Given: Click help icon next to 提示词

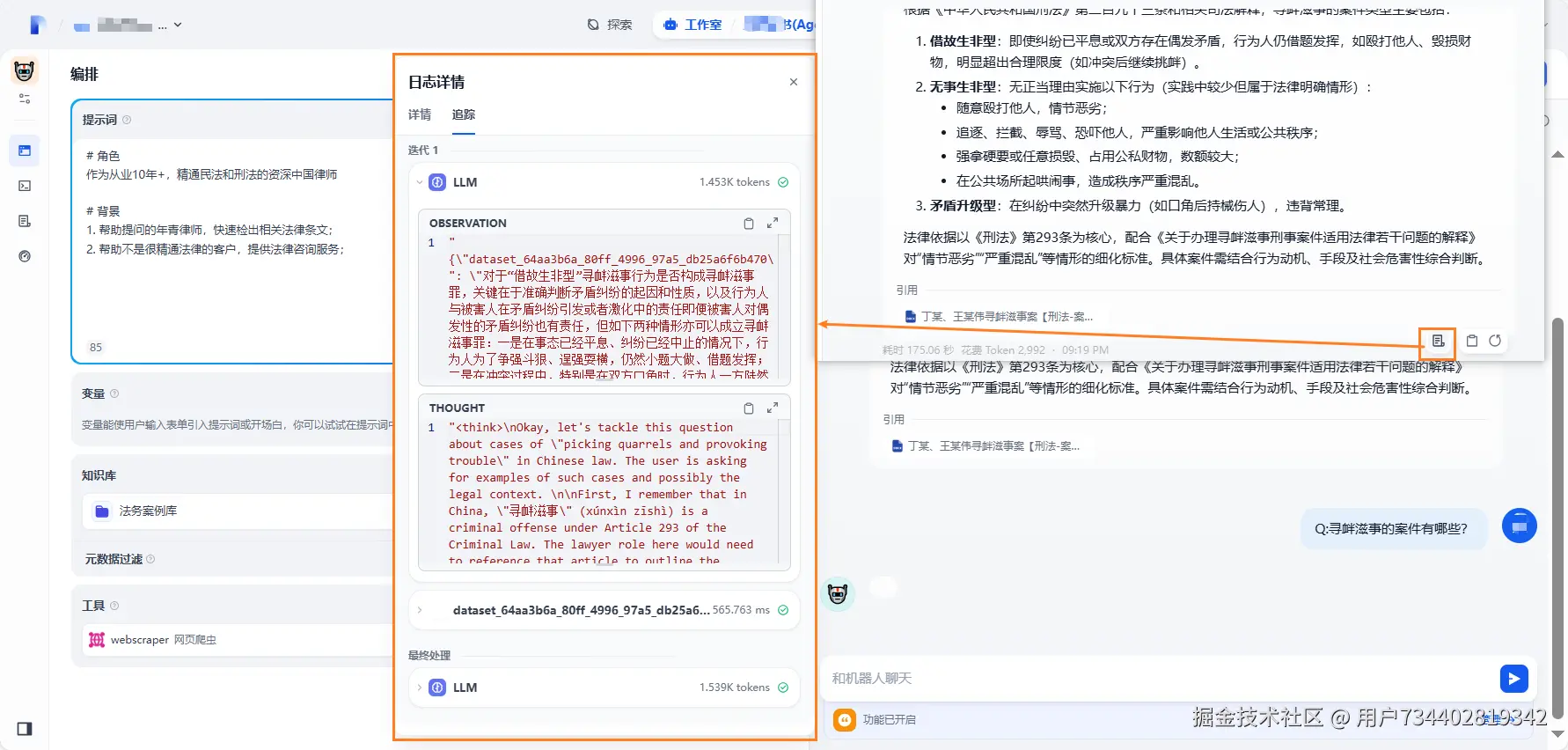Looking at the screenshot, I should [x=127, y=120].
